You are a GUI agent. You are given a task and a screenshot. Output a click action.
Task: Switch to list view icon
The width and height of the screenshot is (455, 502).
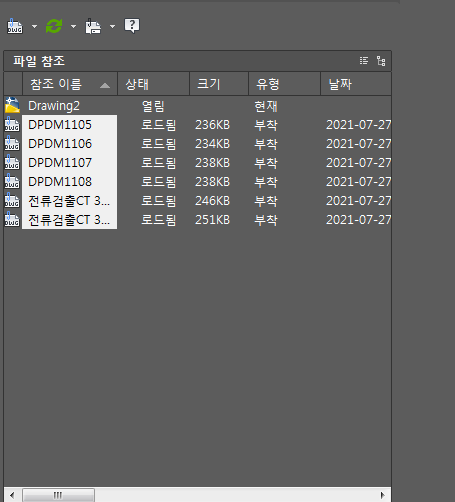click(x=364, y=61)
